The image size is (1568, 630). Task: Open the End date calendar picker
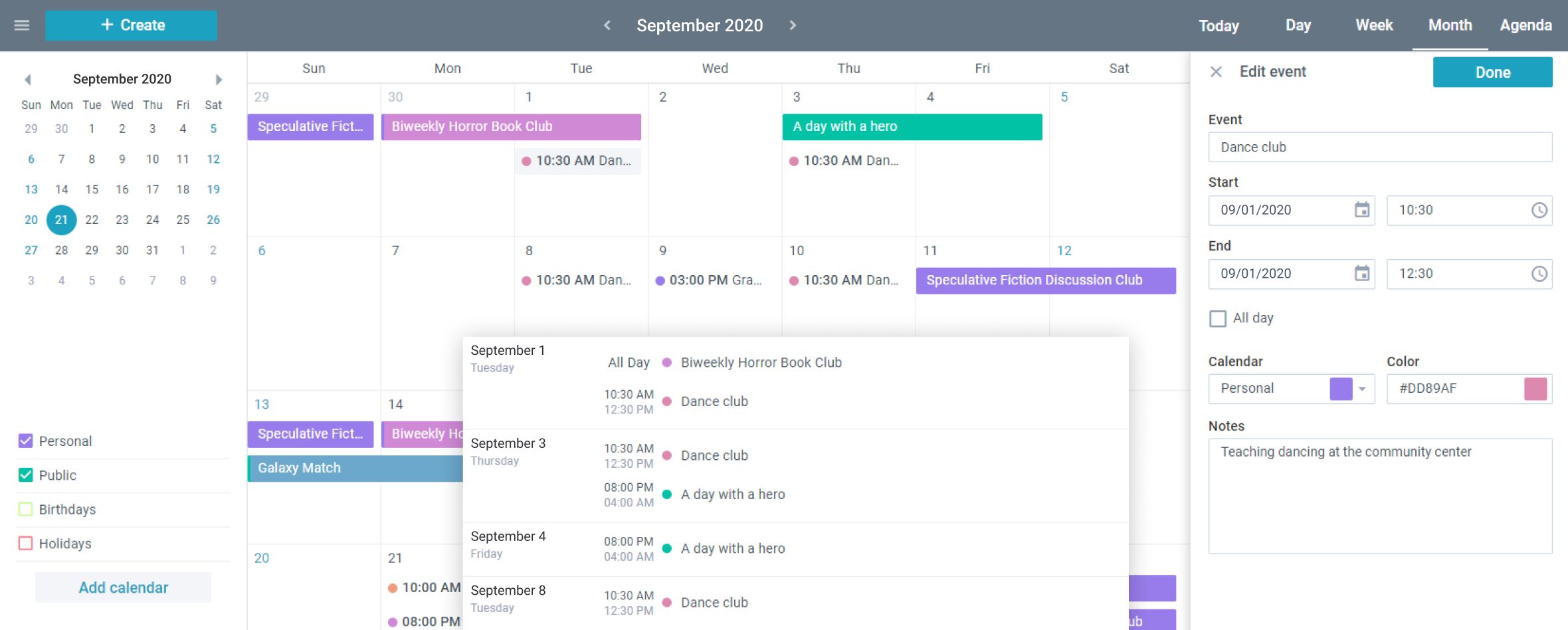point(1362,274)
